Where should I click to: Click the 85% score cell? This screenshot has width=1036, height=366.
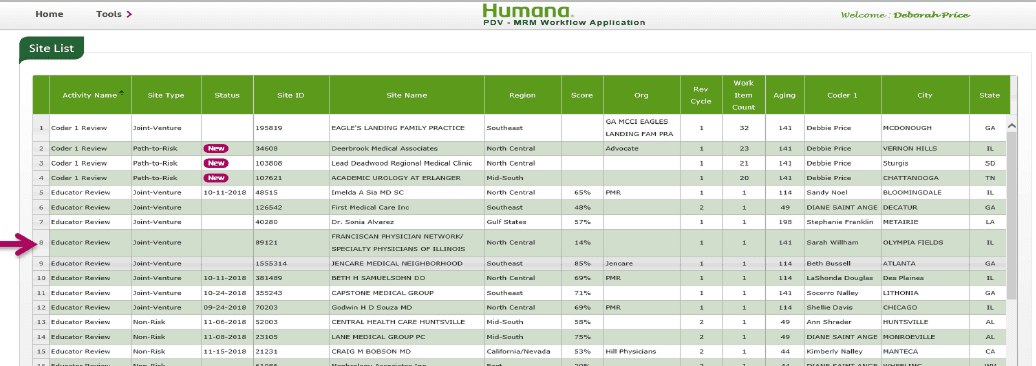[582, 263]
